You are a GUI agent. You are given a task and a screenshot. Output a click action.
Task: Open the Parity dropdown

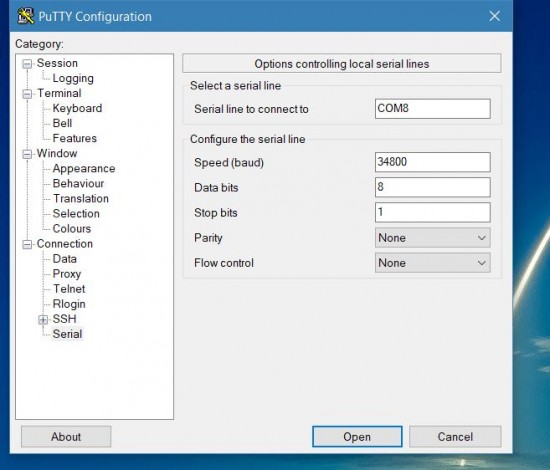432,238
